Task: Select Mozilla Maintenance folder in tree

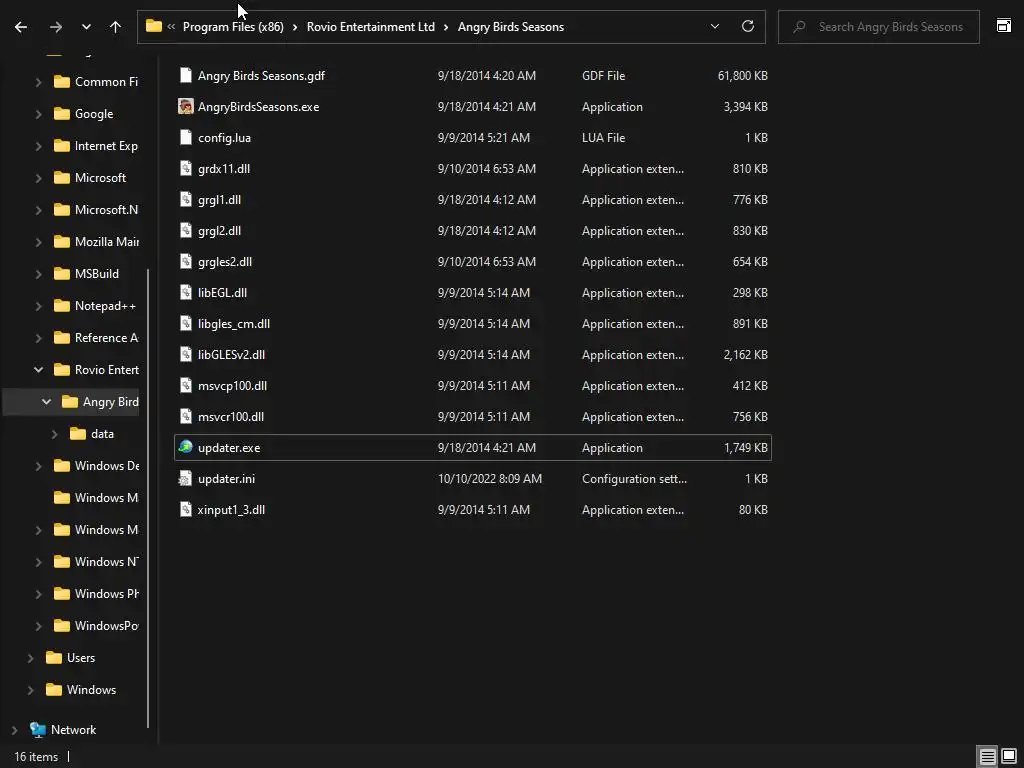Action: click(96, 242)
